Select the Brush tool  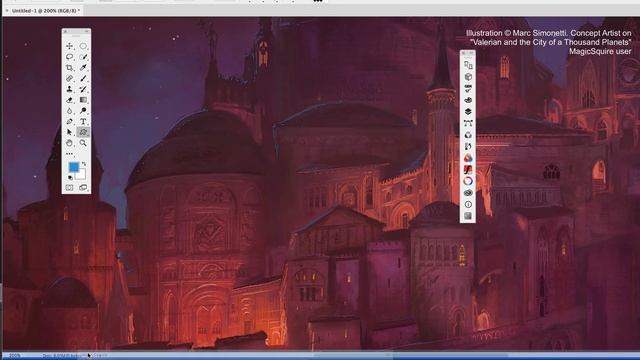[x=83, y=78]
